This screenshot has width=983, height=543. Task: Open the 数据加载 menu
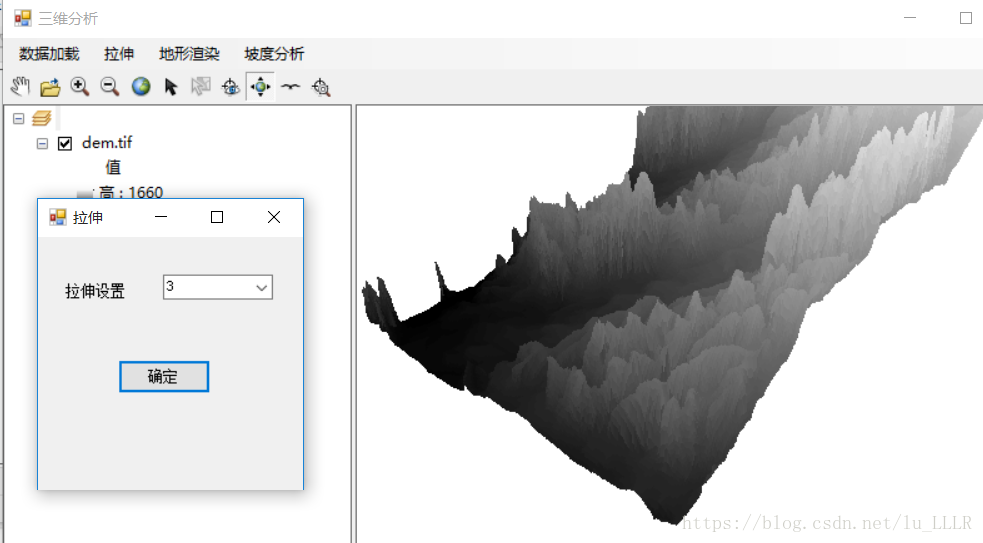(49, 54)
